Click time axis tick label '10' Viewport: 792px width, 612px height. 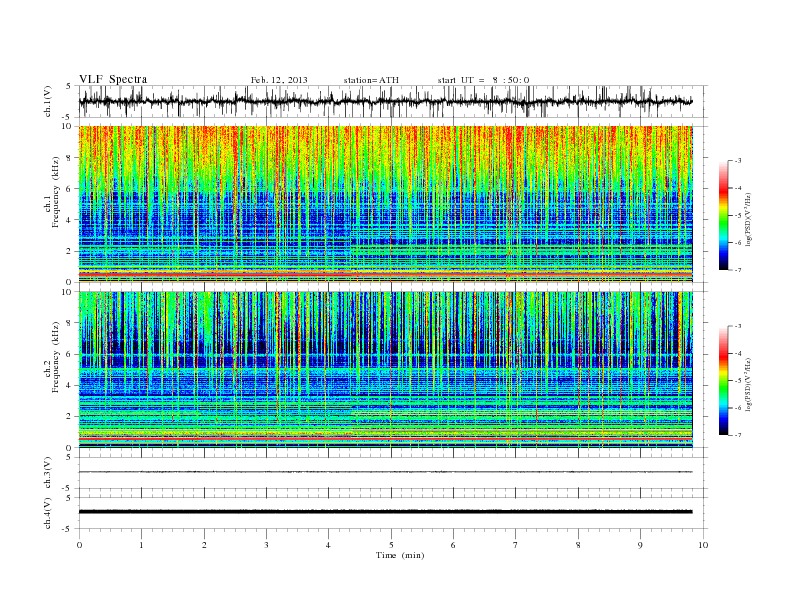click(x=703, y=545)
